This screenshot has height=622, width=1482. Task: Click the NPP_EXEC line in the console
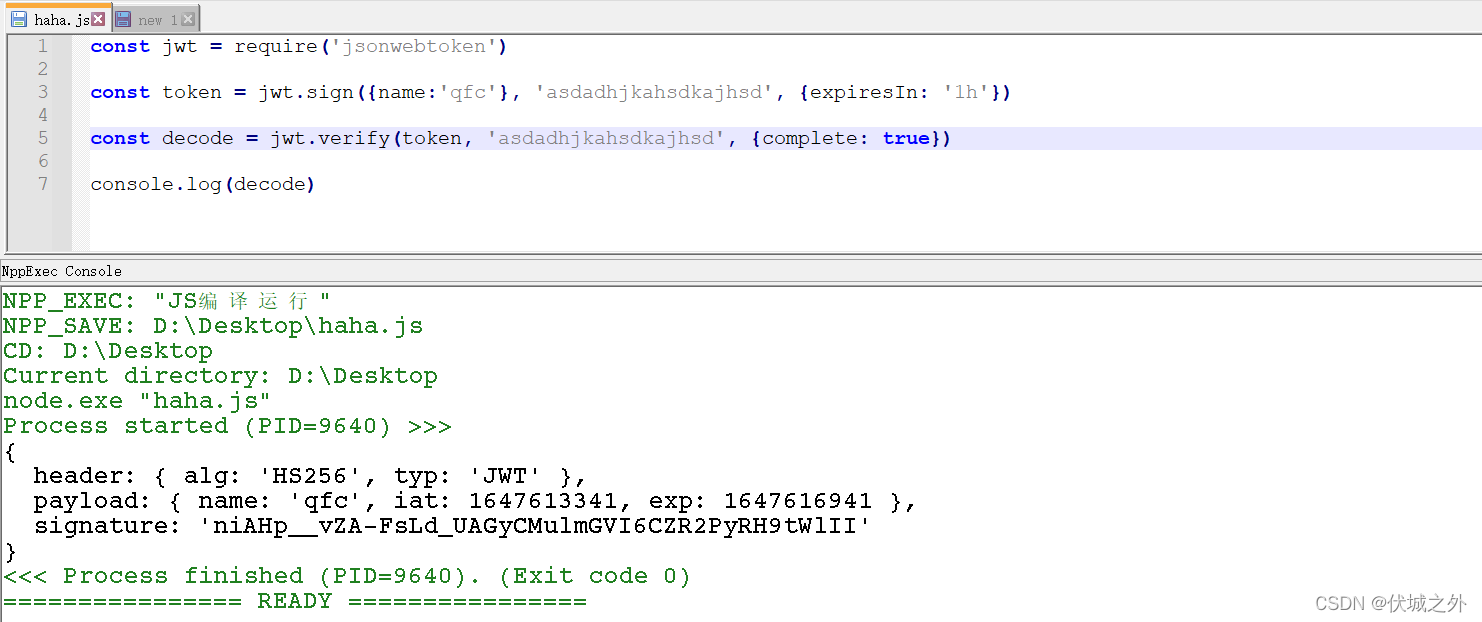pos(166,301)
